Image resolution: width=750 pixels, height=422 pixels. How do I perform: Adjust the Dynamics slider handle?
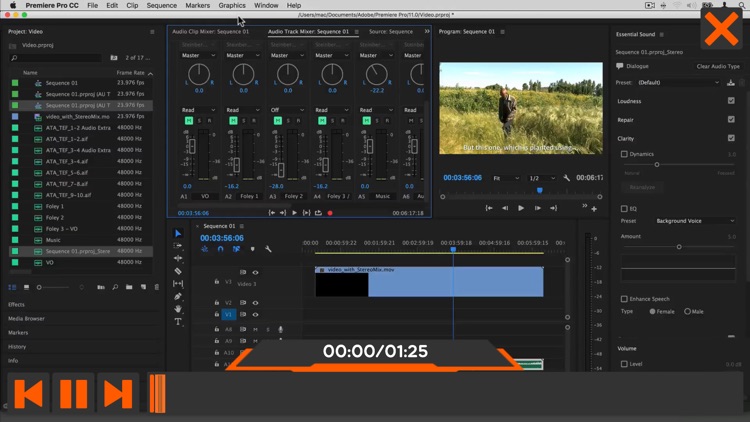pyautogui.click(x=657, y=165)
